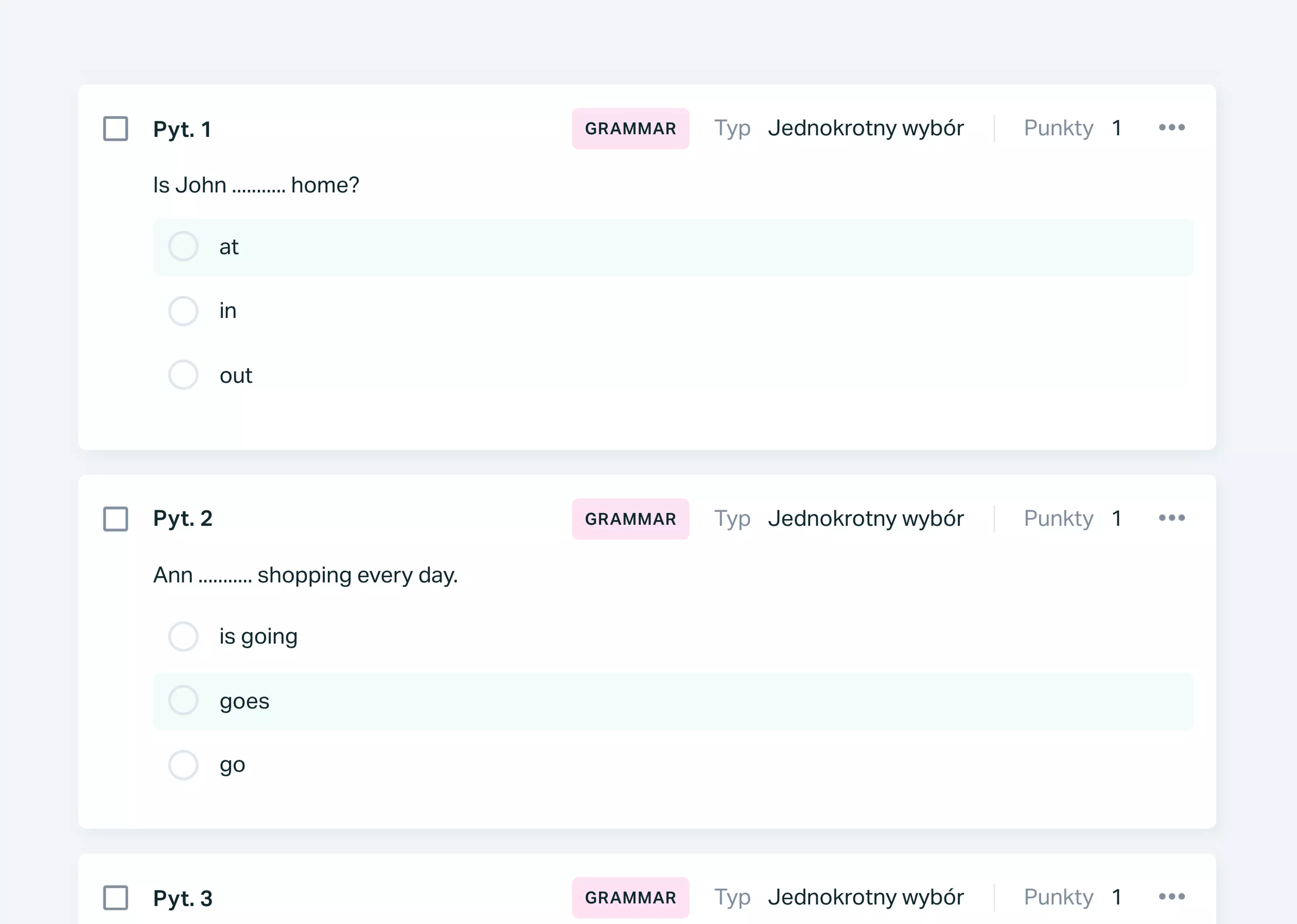The width and height of the screenshot is (1297, 924).
Task: Tick the checkbox next to Pyt. 2
Action: (116, 519)
